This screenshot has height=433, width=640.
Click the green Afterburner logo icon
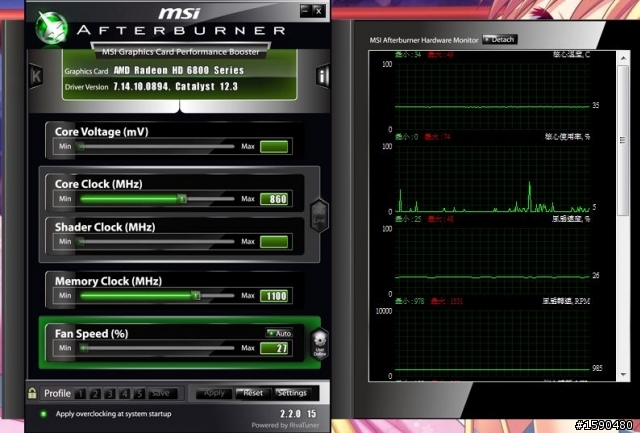pyautogui.click(x=51, y=27)
